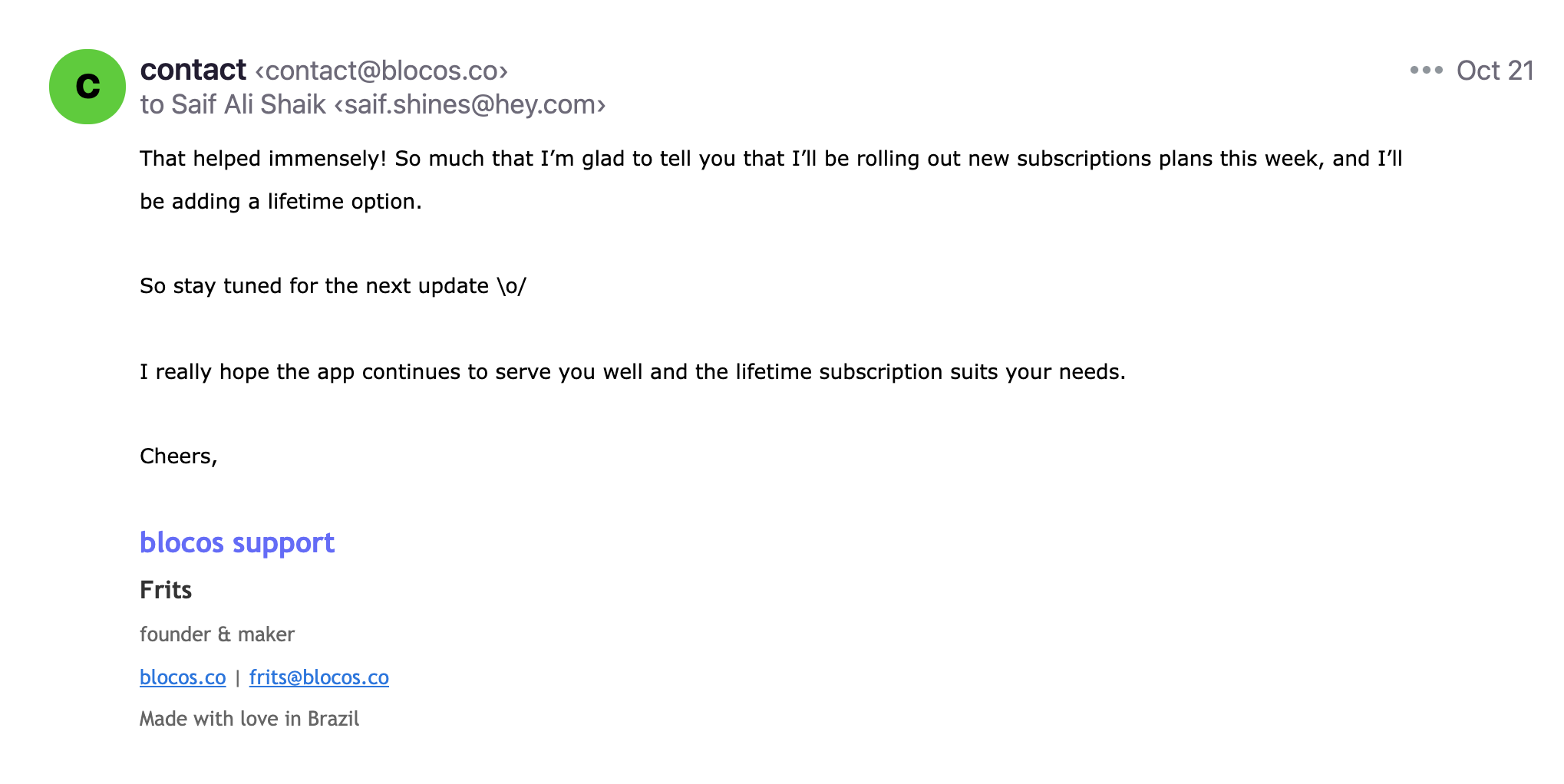The image size is (1564, 784).
Task: Click the "\o/" emoticon in the message
Action: tap(512, 286)
